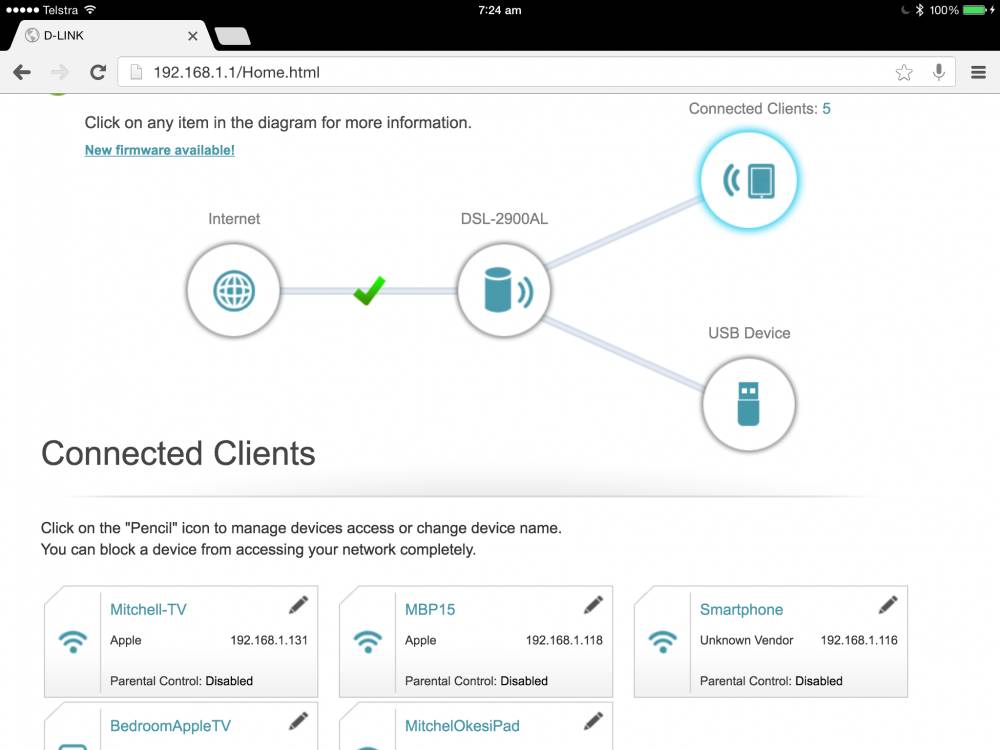Edit MitchelOkesiPad with its pencil icon
The width and height of the screenshot is (1000, 750).
[593, 721]
